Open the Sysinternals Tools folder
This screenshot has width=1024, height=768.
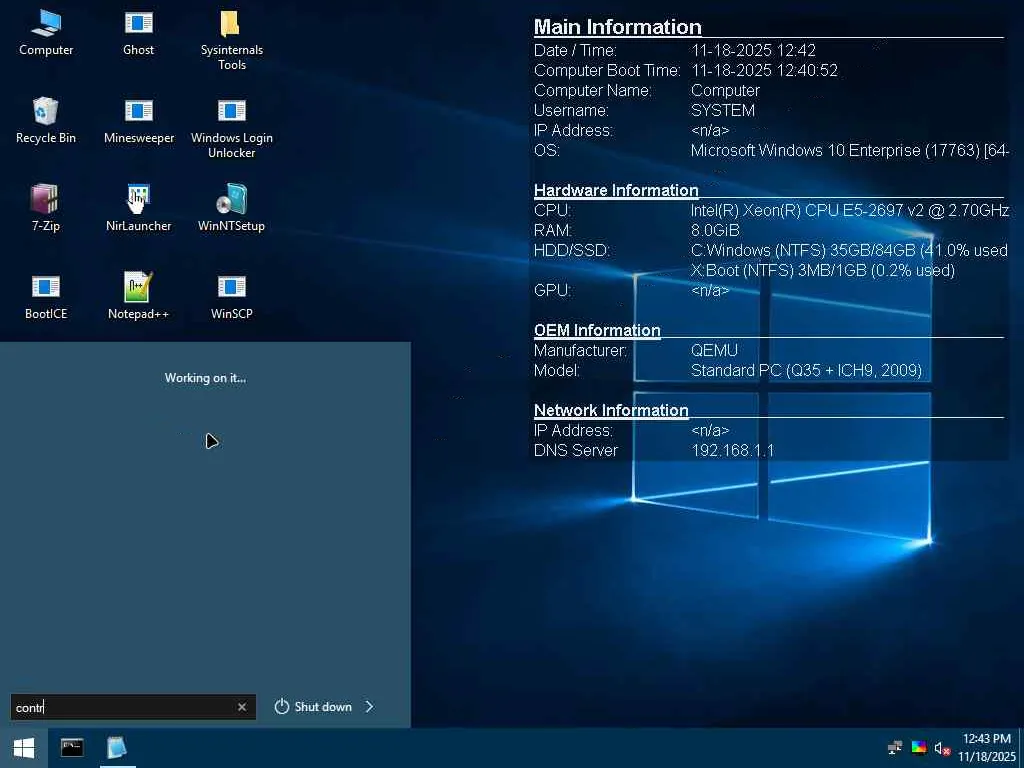231,40
